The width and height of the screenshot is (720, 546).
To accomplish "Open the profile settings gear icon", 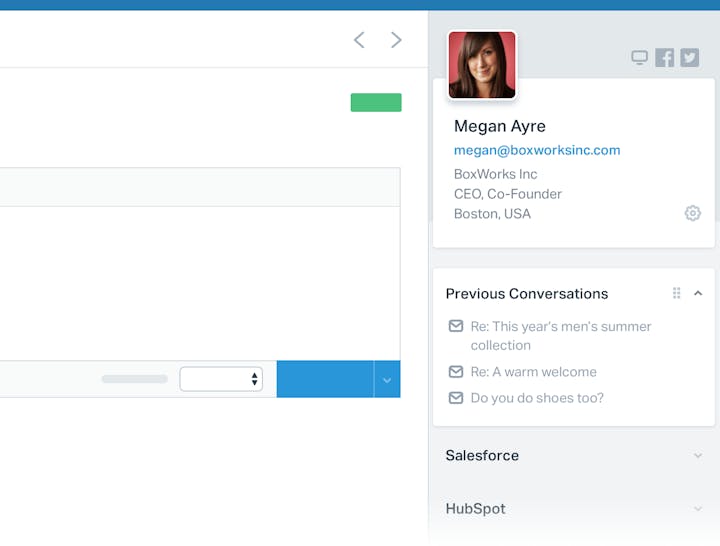I will tap(692, 213).
